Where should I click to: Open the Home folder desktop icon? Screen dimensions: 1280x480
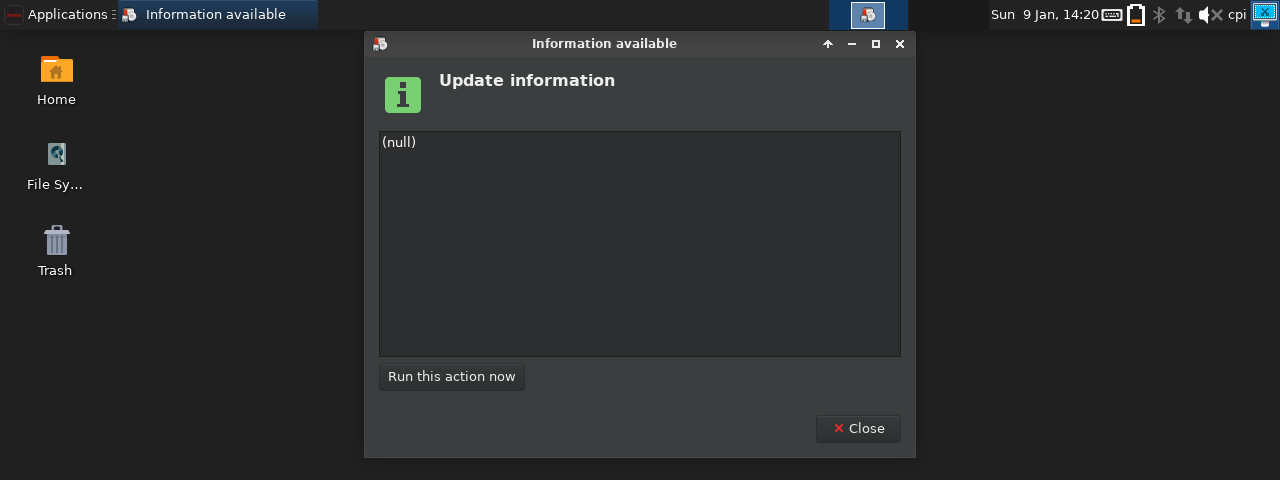56,70
